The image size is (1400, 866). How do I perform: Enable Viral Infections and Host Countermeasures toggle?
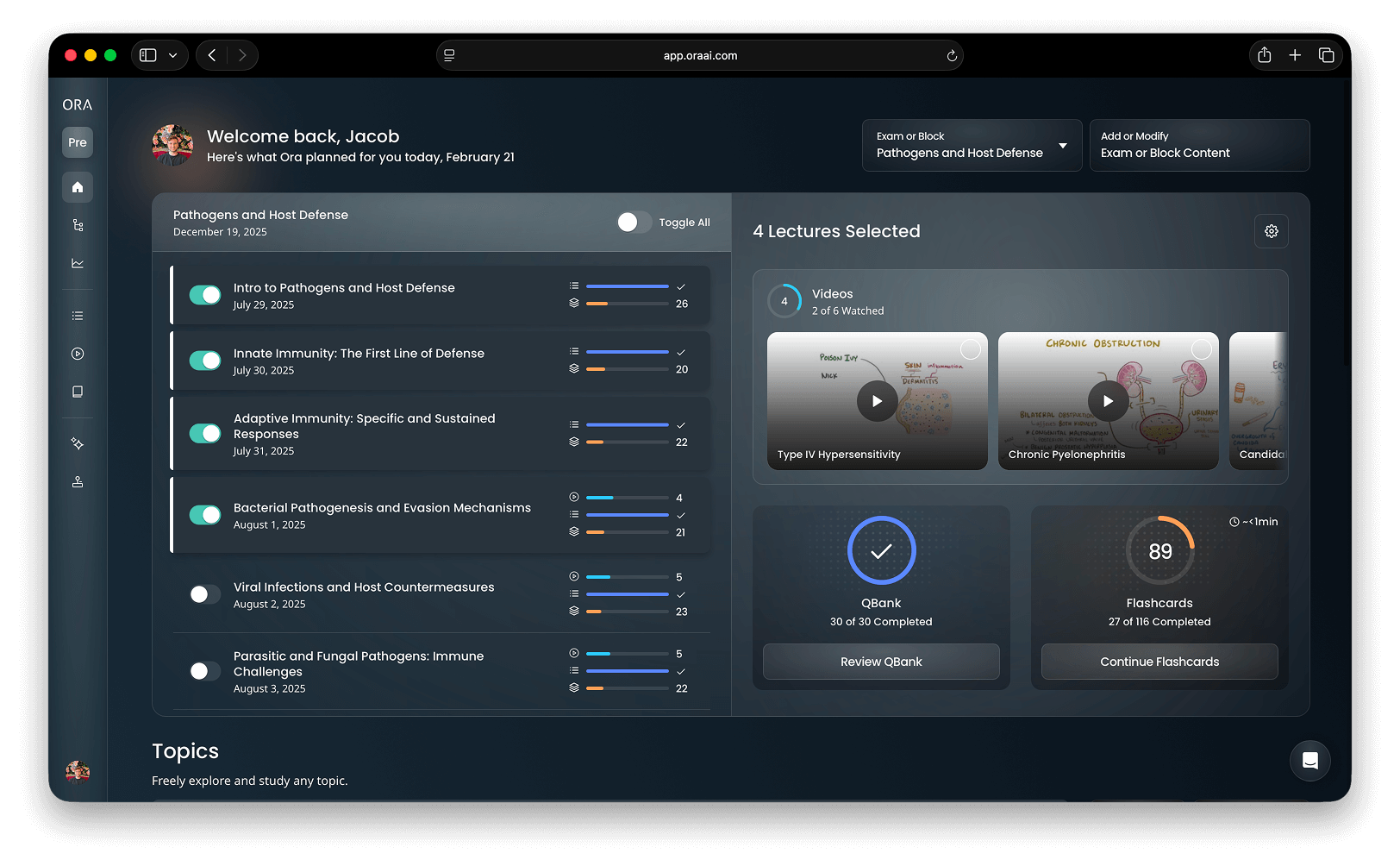205,594
